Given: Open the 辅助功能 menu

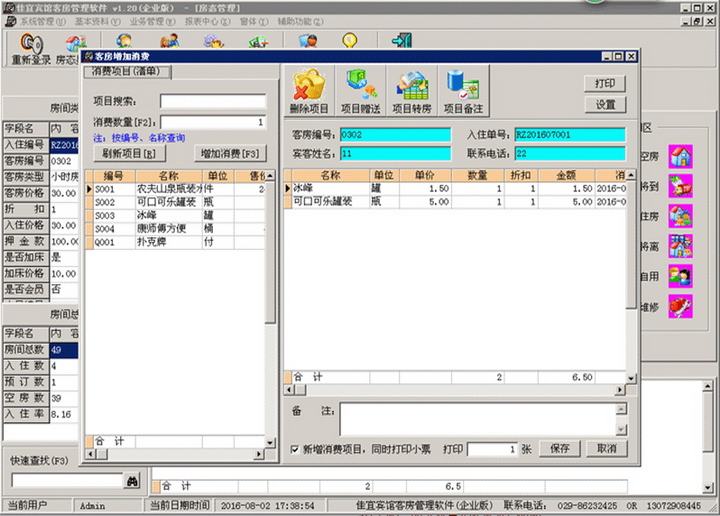Looking at the screenshot, I should point(300,22).
